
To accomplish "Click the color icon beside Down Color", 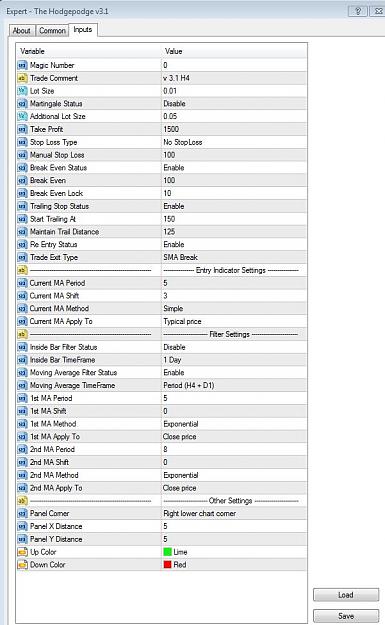I will 22,565.
